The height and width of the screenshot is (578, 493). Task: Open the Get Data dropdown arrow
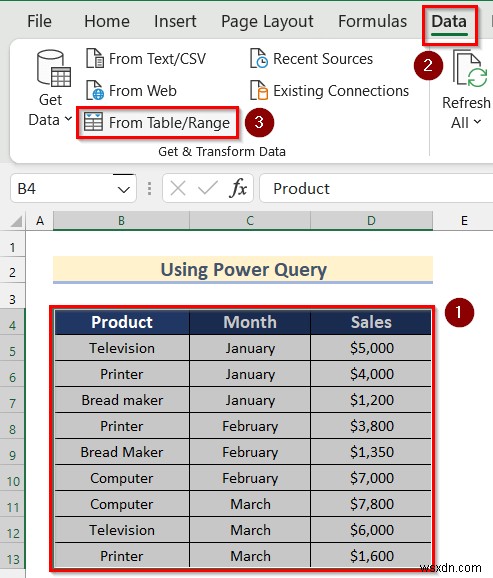[x=68, y=119]
